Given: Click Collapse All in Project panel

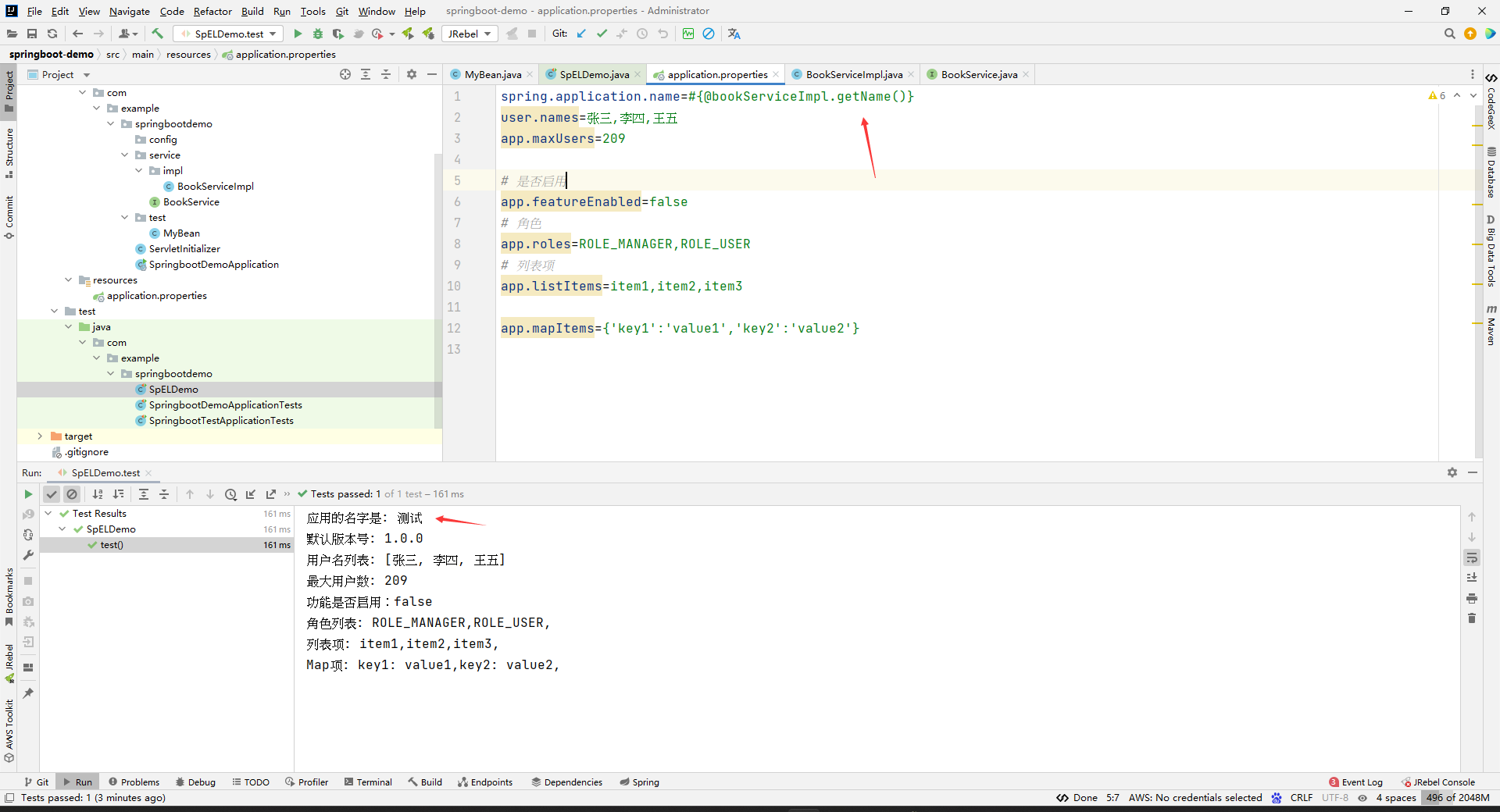Looking at the screenshot, I should pos(386,74).
